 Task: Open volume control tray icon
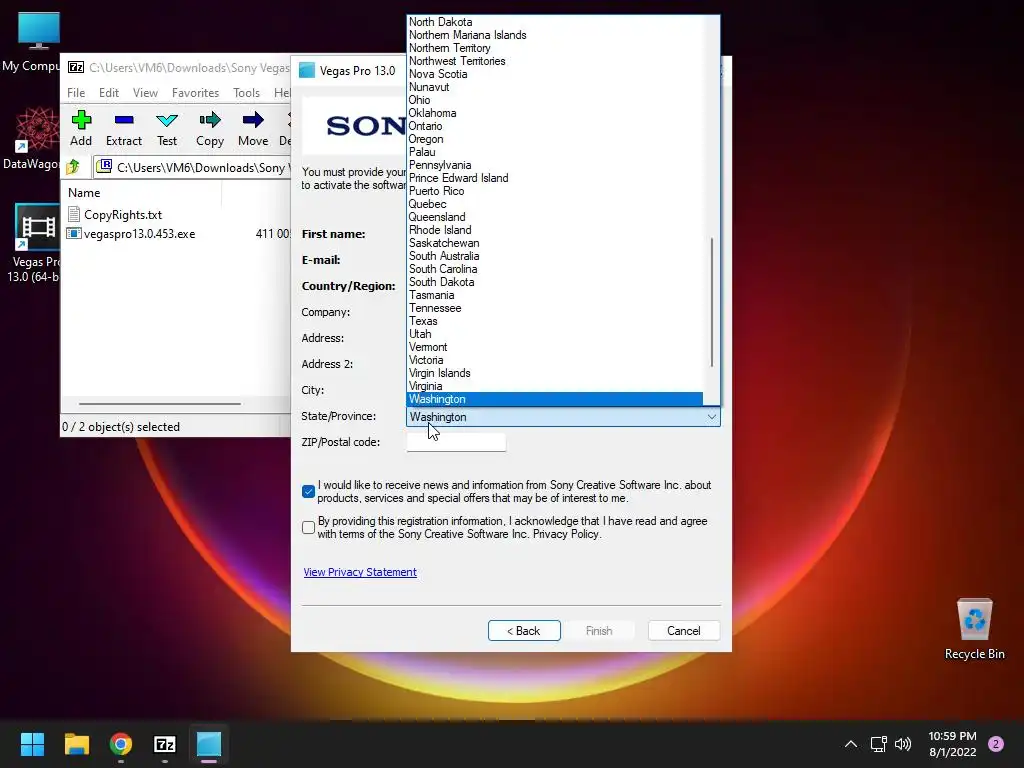tap(903, 744)
